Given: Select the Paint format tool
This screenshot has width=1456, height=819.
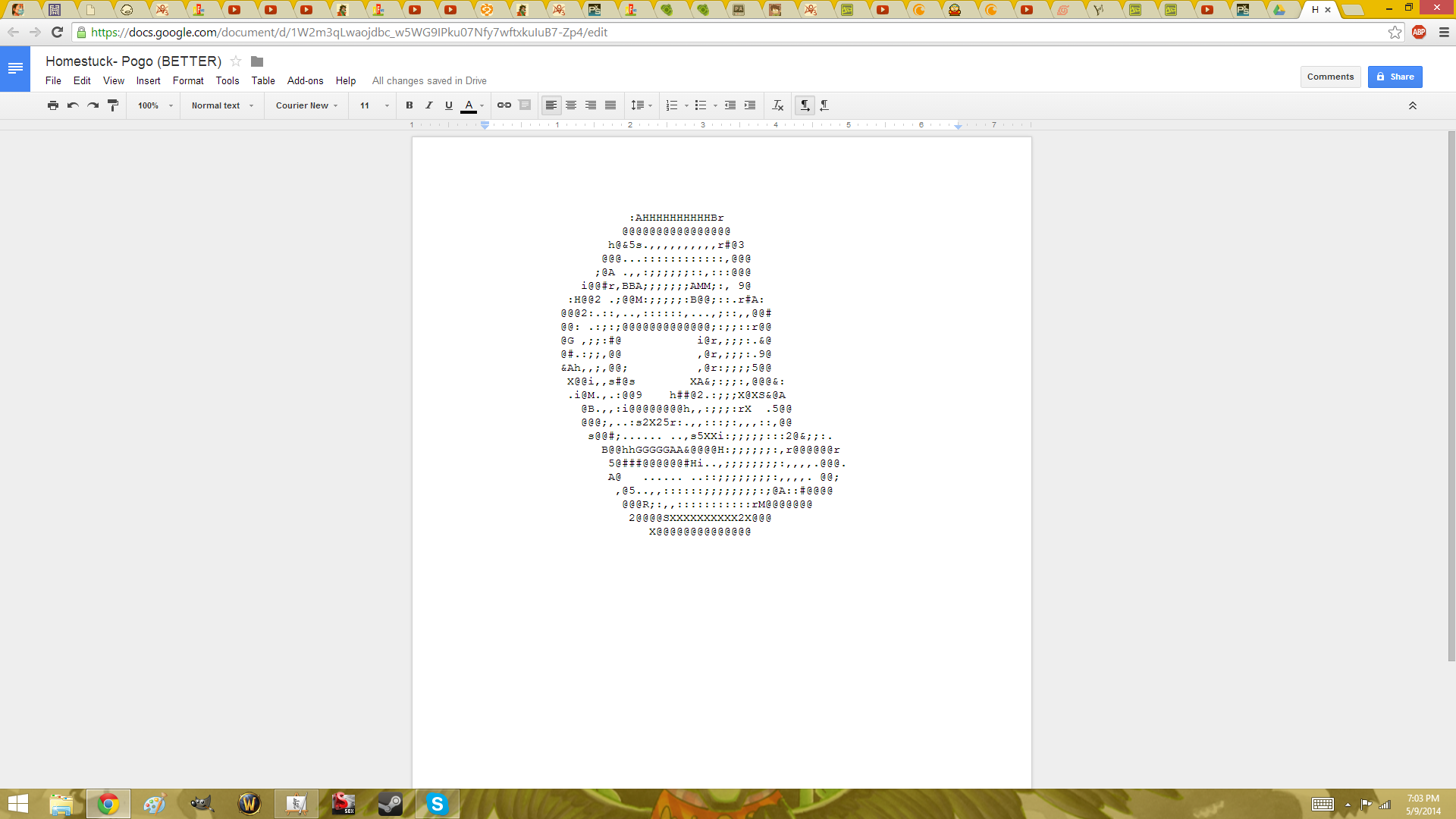Looking at the screenshot, I should click(113, 105).
